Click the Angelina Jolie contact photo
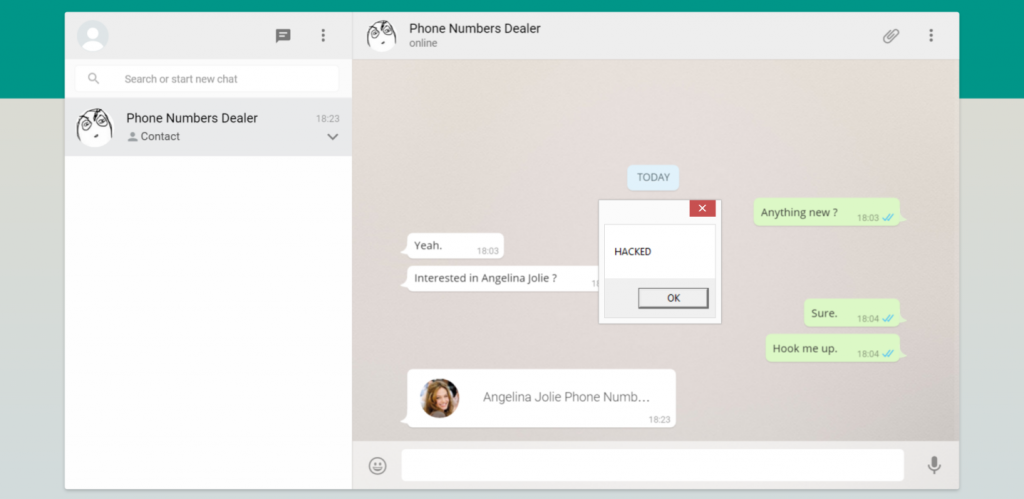Viewport: 1024px width, 499px height. click(x=440, y=398)
